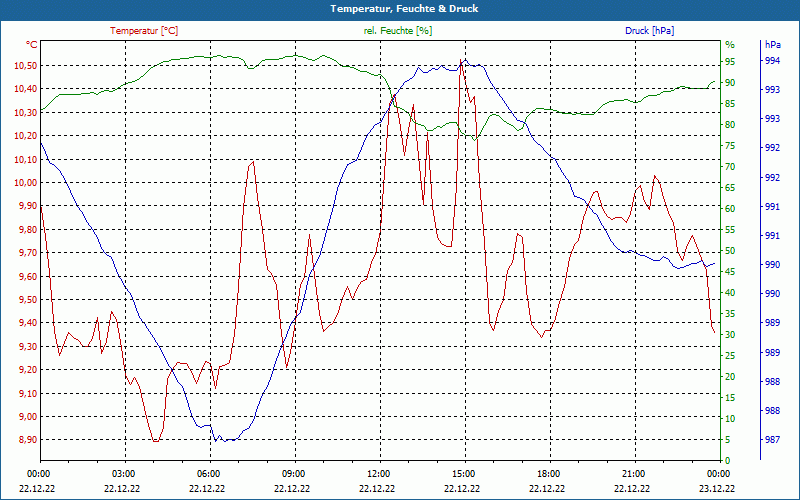Click the '22.12.22' date under 12:00
Viewport: 800px width, 500px height.
pyautogui.click(x=377, y=488)
